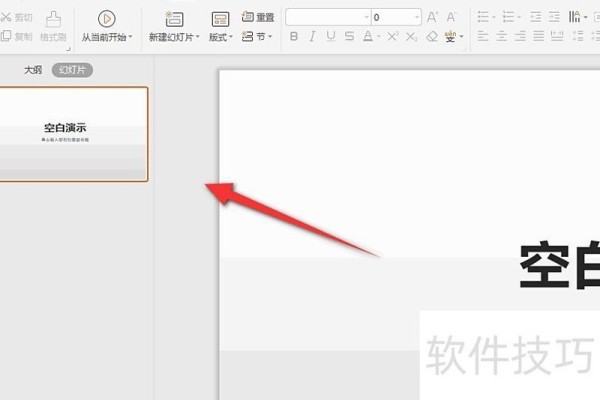Click the Decrease Font Size icon
This screenshot has width=600, height=400.
click(x=451, y=17)
